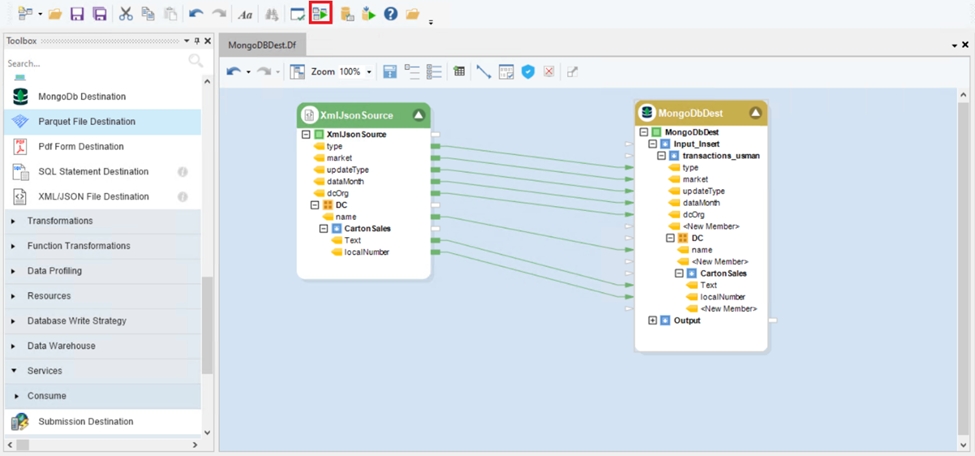975x456 pixels.
Task: Click the Copy icon in main toolbar
Action: coord(147,14)
